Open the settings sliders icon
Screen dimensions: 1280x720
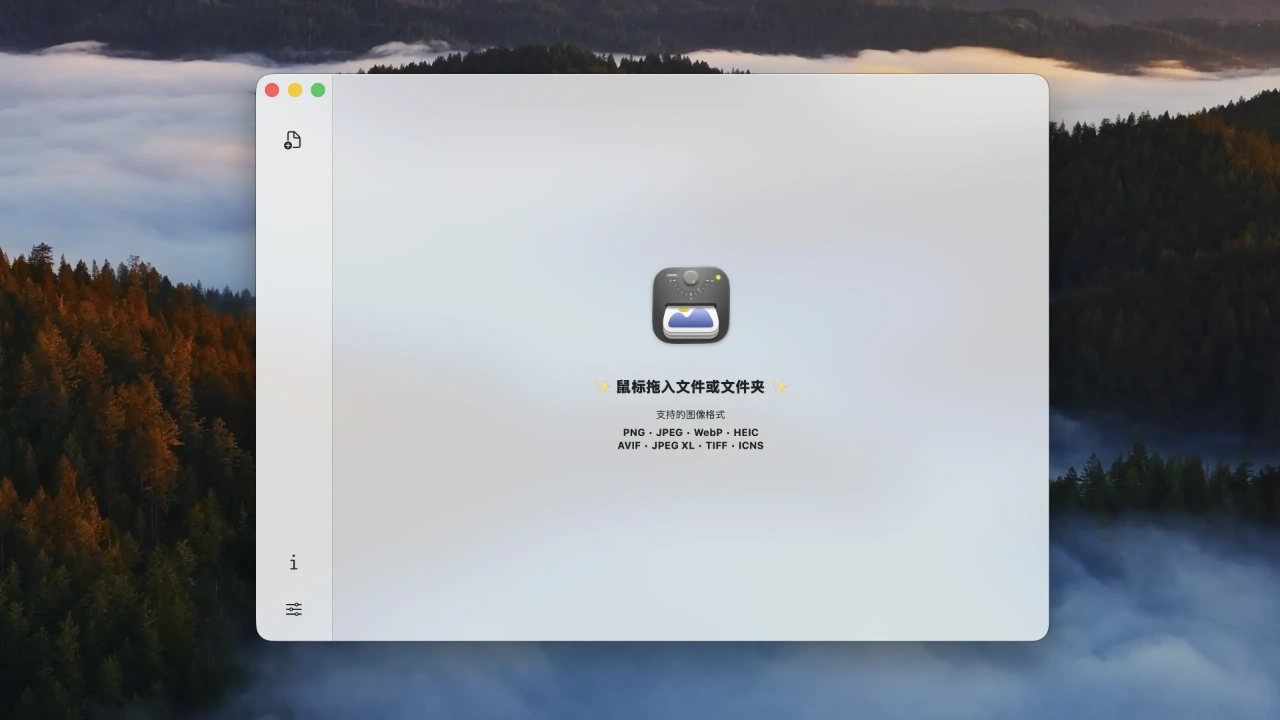click(x=293, y=609)
